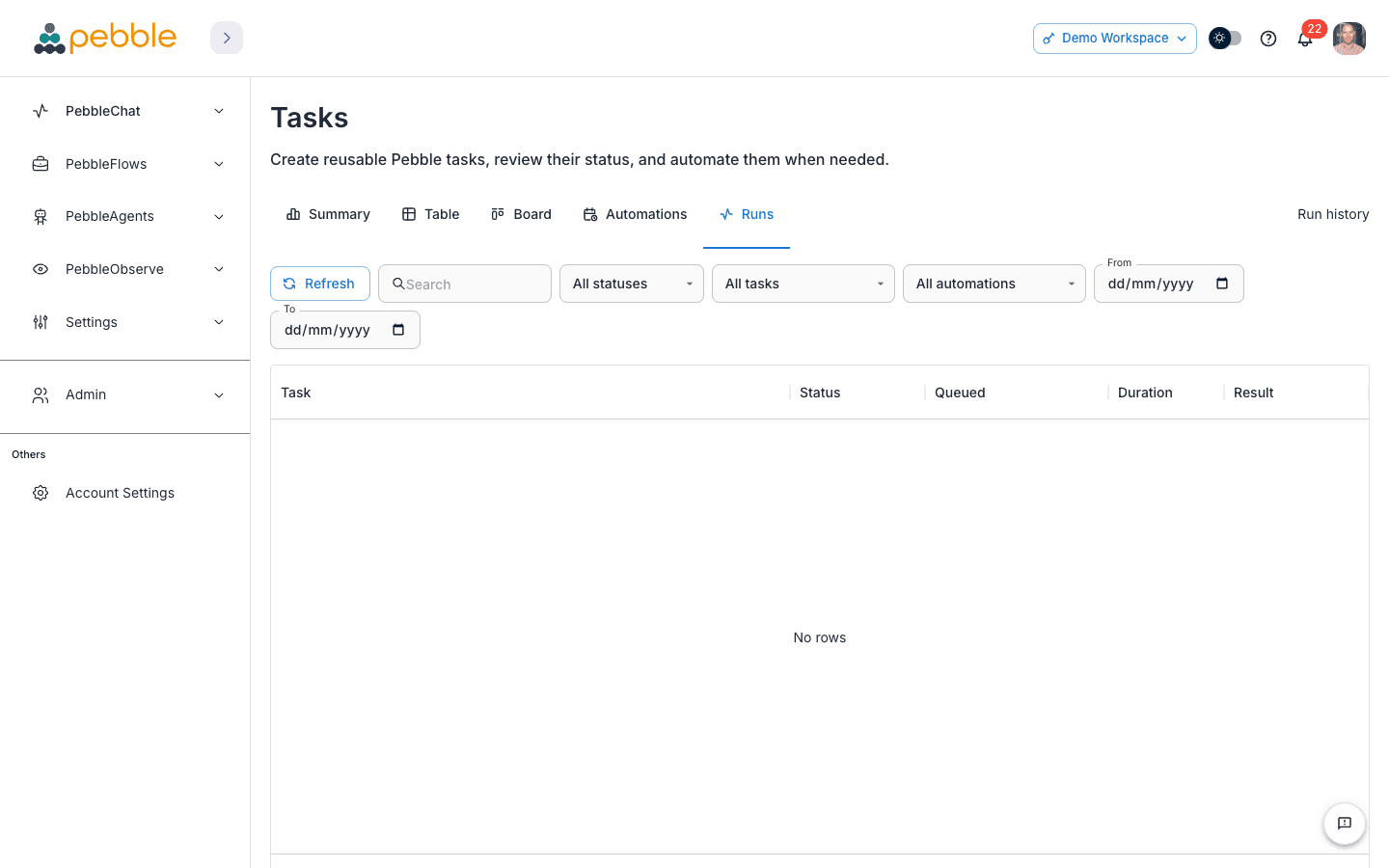Click the Table tab grid icon
The width and height of the screenshot is (1389, 868).
(409, 214)
